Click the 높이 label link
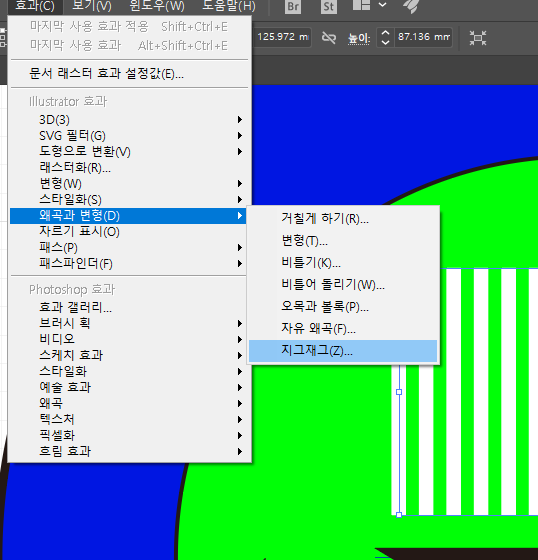This screenshot has width=538, height=560. [x=359, y=38]
